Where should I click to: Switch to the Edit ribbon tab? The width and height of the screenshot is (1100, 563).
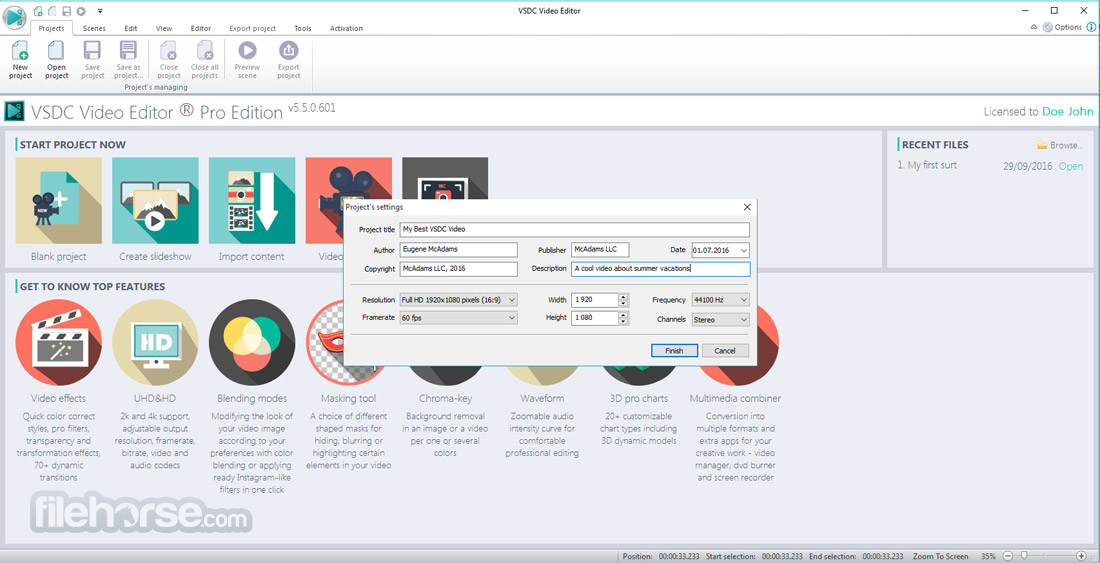131,29
